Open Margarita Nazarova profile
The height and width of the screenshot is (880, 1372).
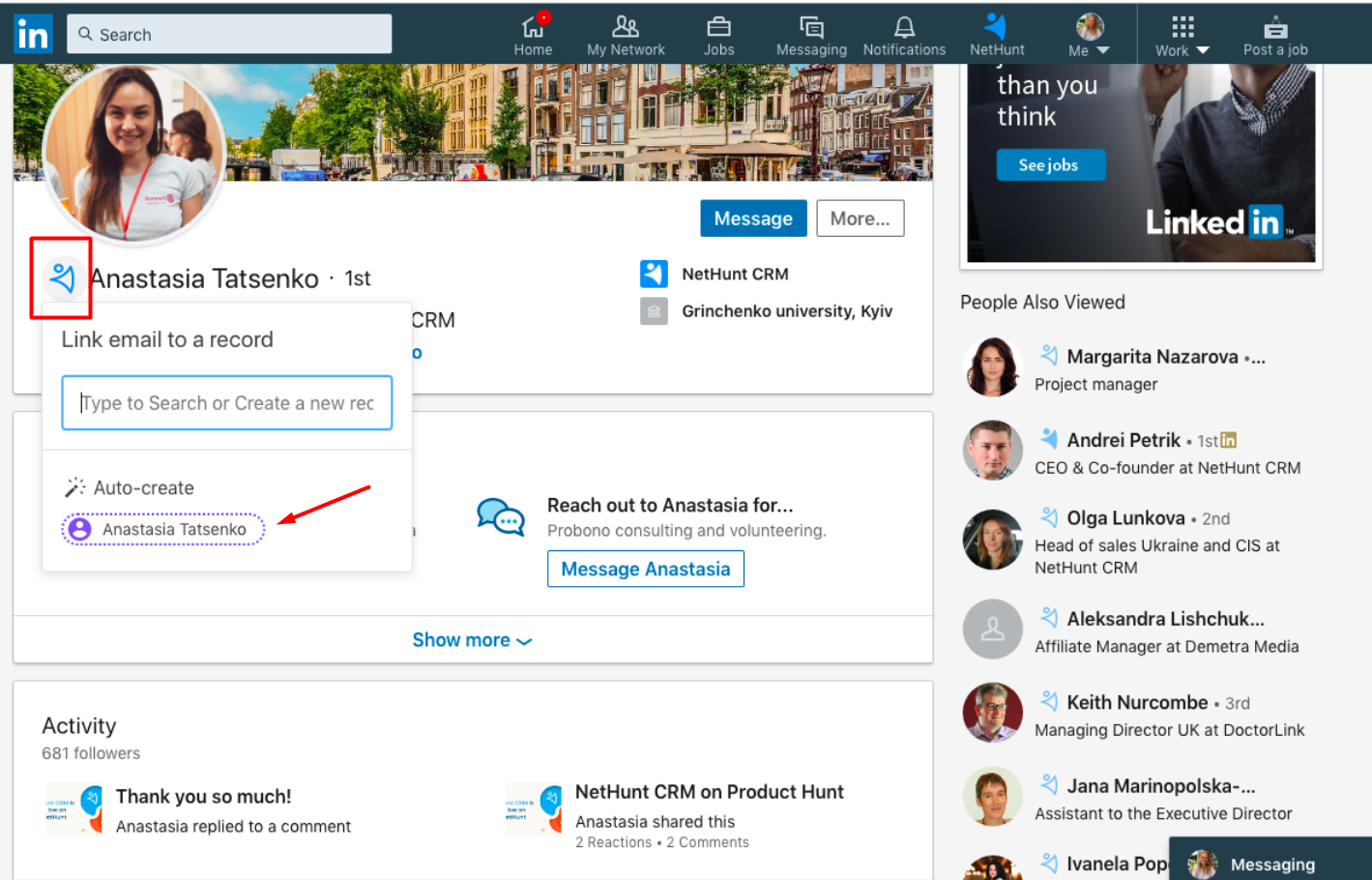[x=1153, y=357]
